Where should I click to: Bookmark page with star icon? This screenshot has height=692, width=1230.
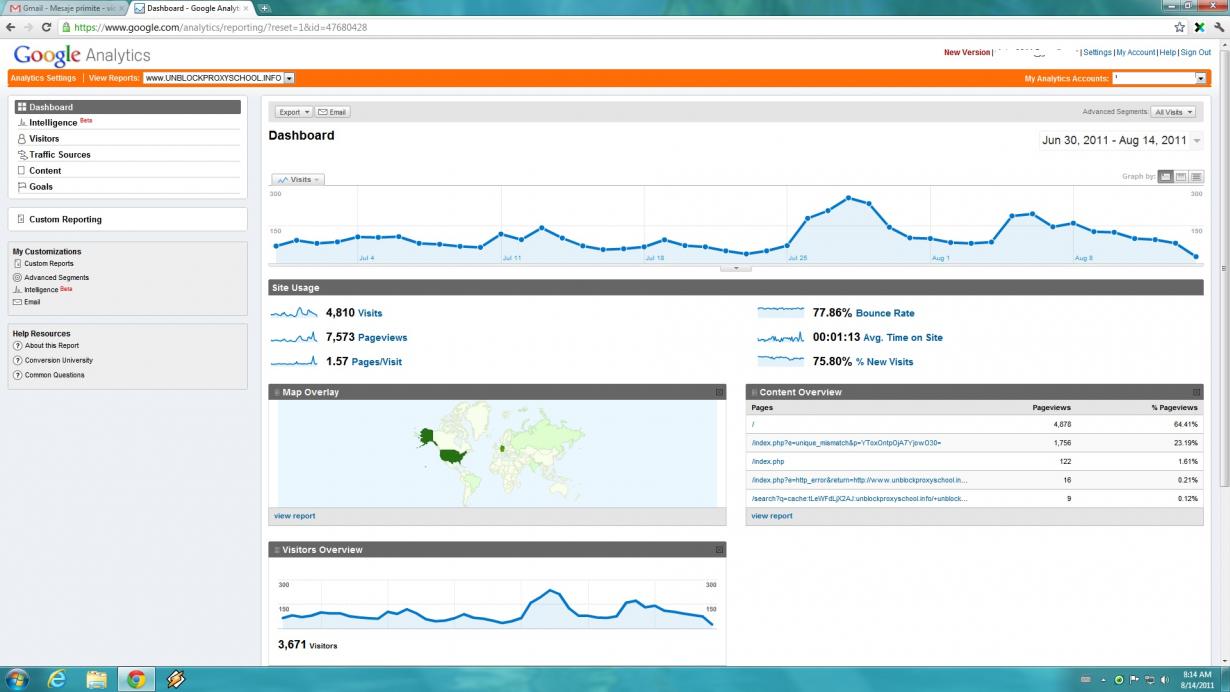tap(1180, 27)
